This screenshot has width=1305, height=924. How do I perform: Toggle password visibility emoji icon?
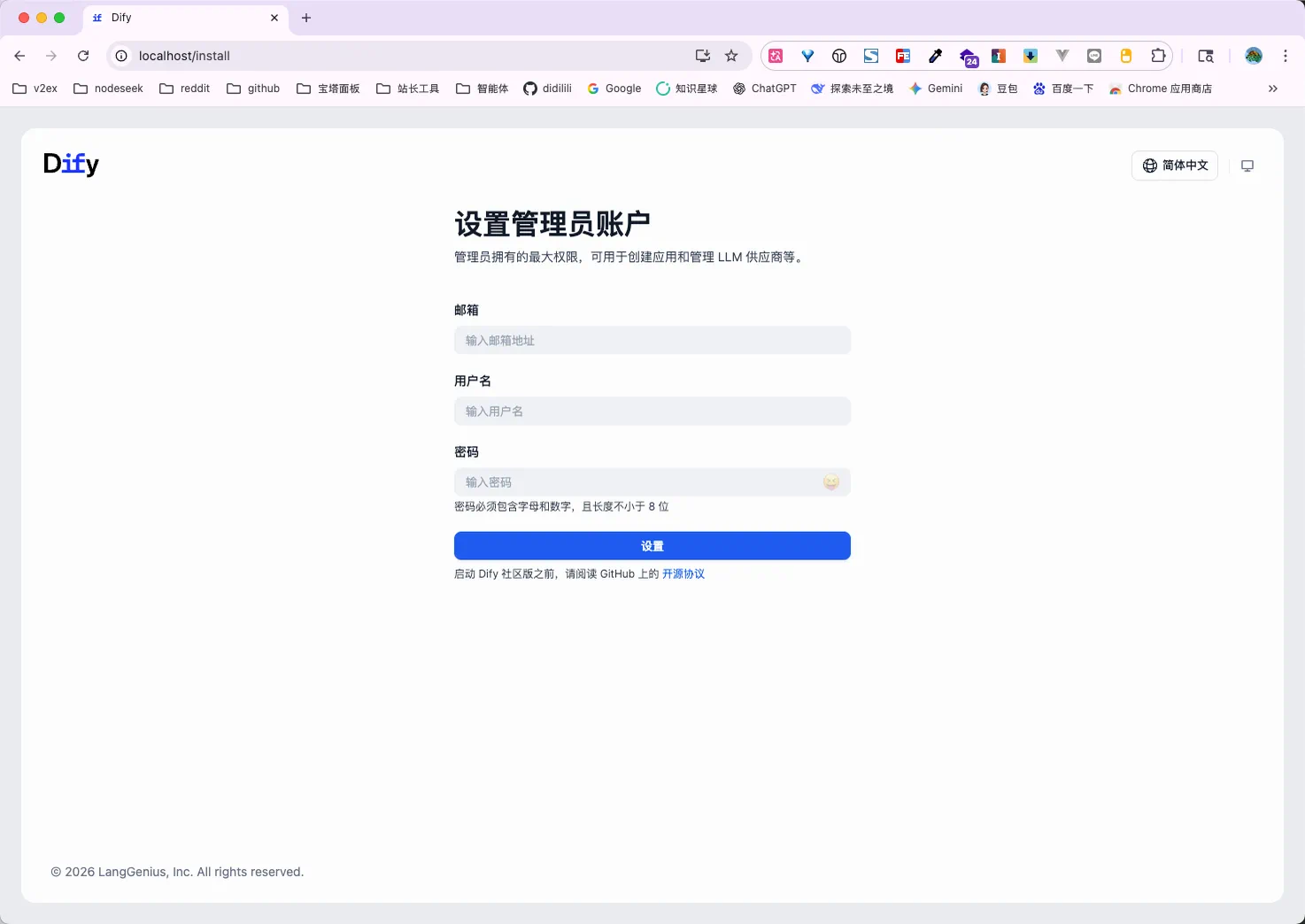[830, 482]
